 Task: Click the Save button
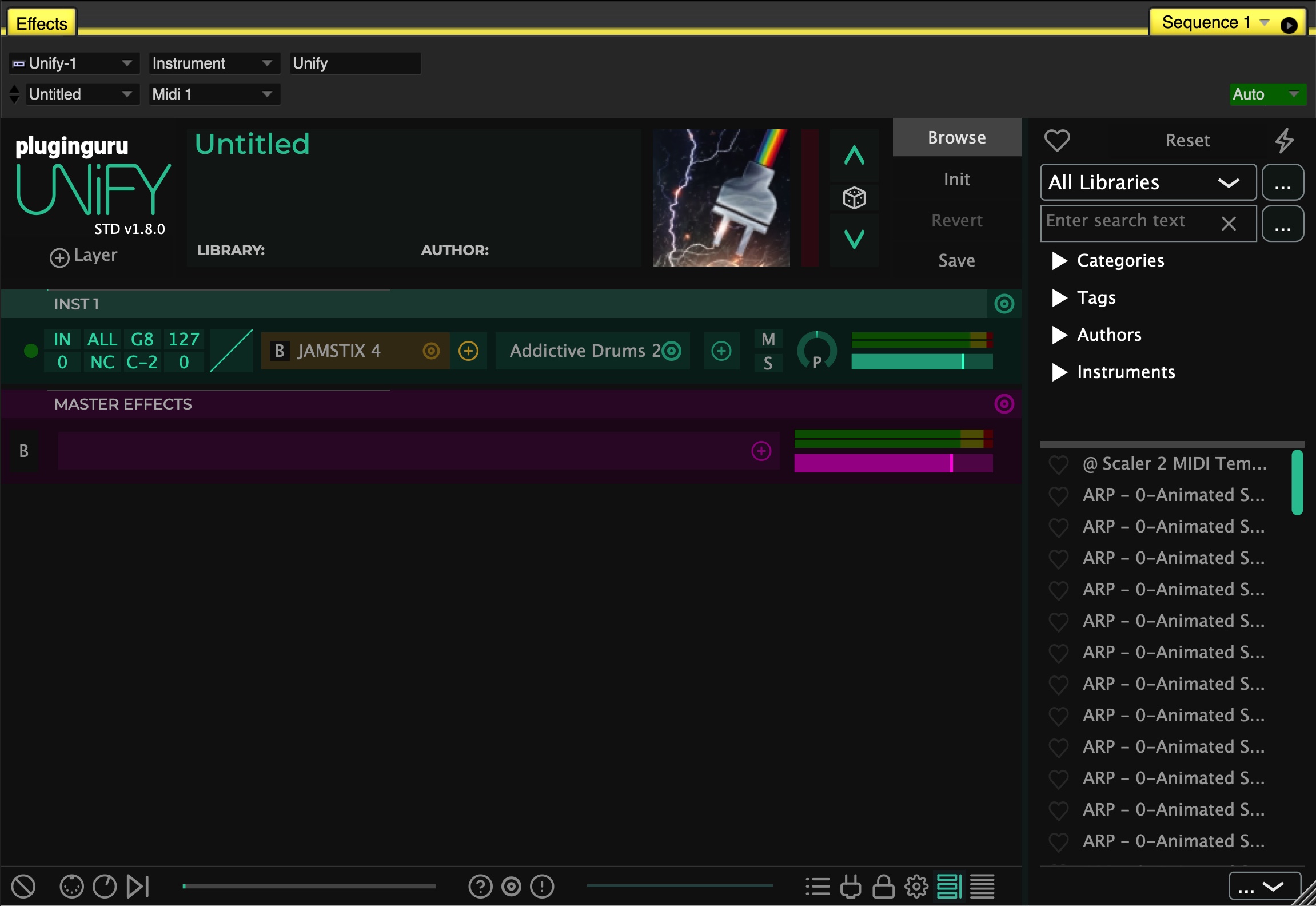[956, 261]
